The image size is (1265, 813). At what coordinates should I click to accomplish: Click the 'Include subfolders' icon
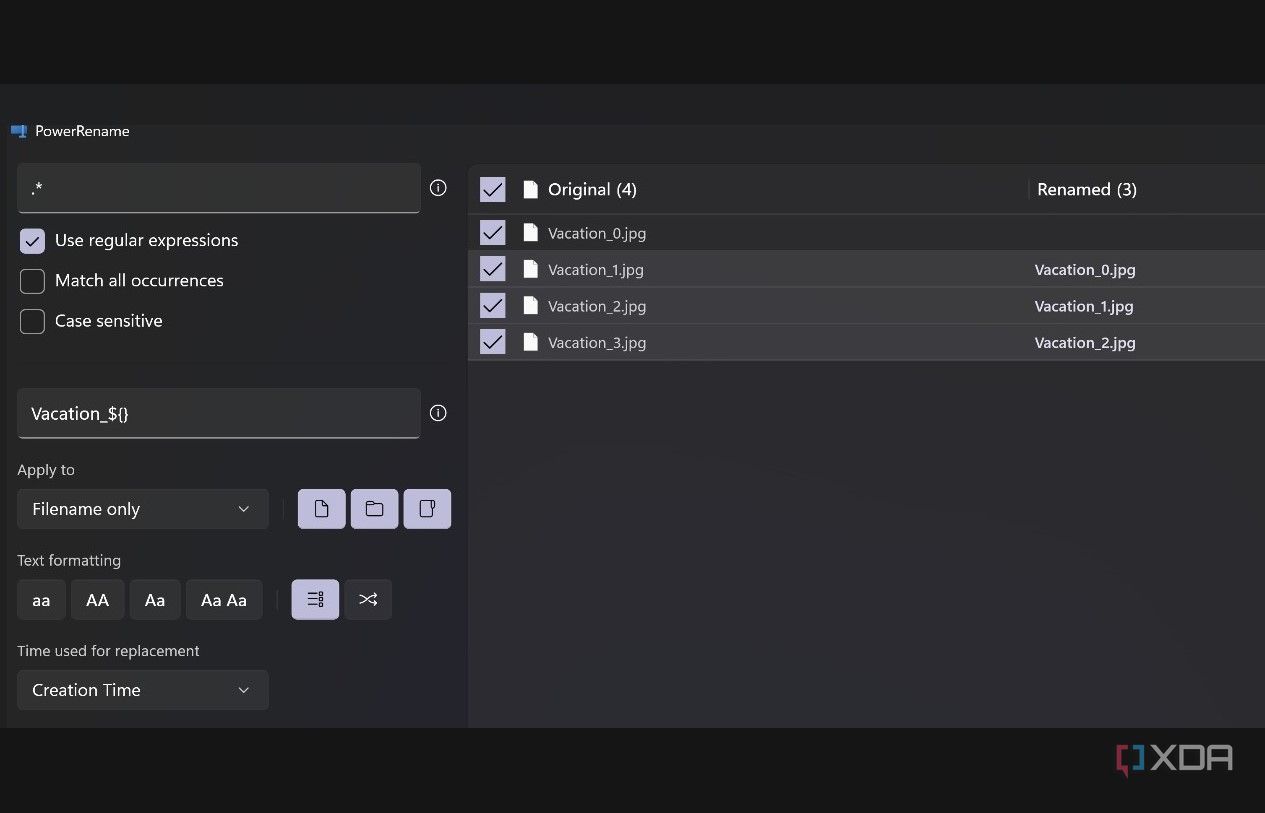click(x=427, y=509)
